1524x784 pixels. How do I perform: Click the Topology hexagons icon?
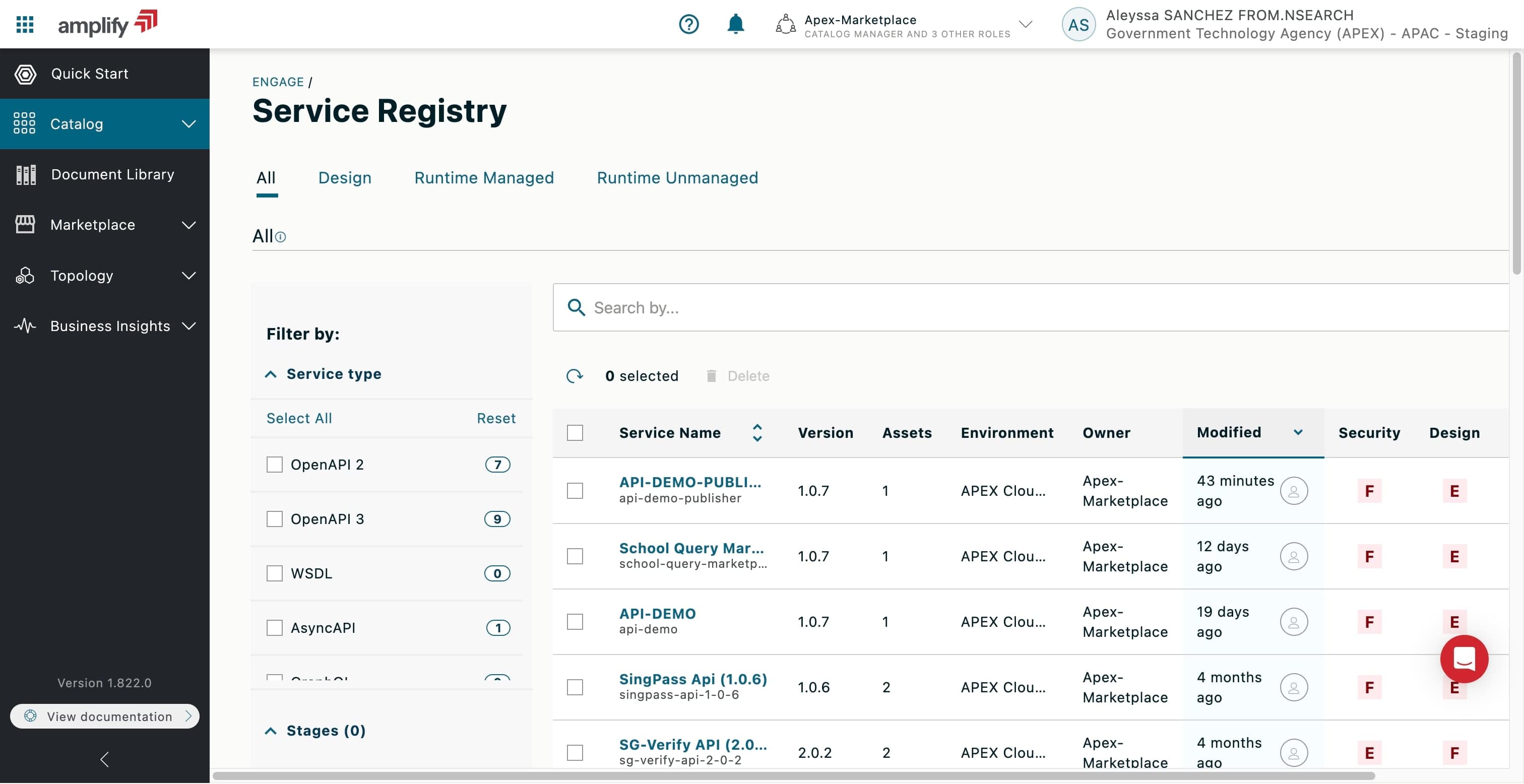(x=25, y=276)
